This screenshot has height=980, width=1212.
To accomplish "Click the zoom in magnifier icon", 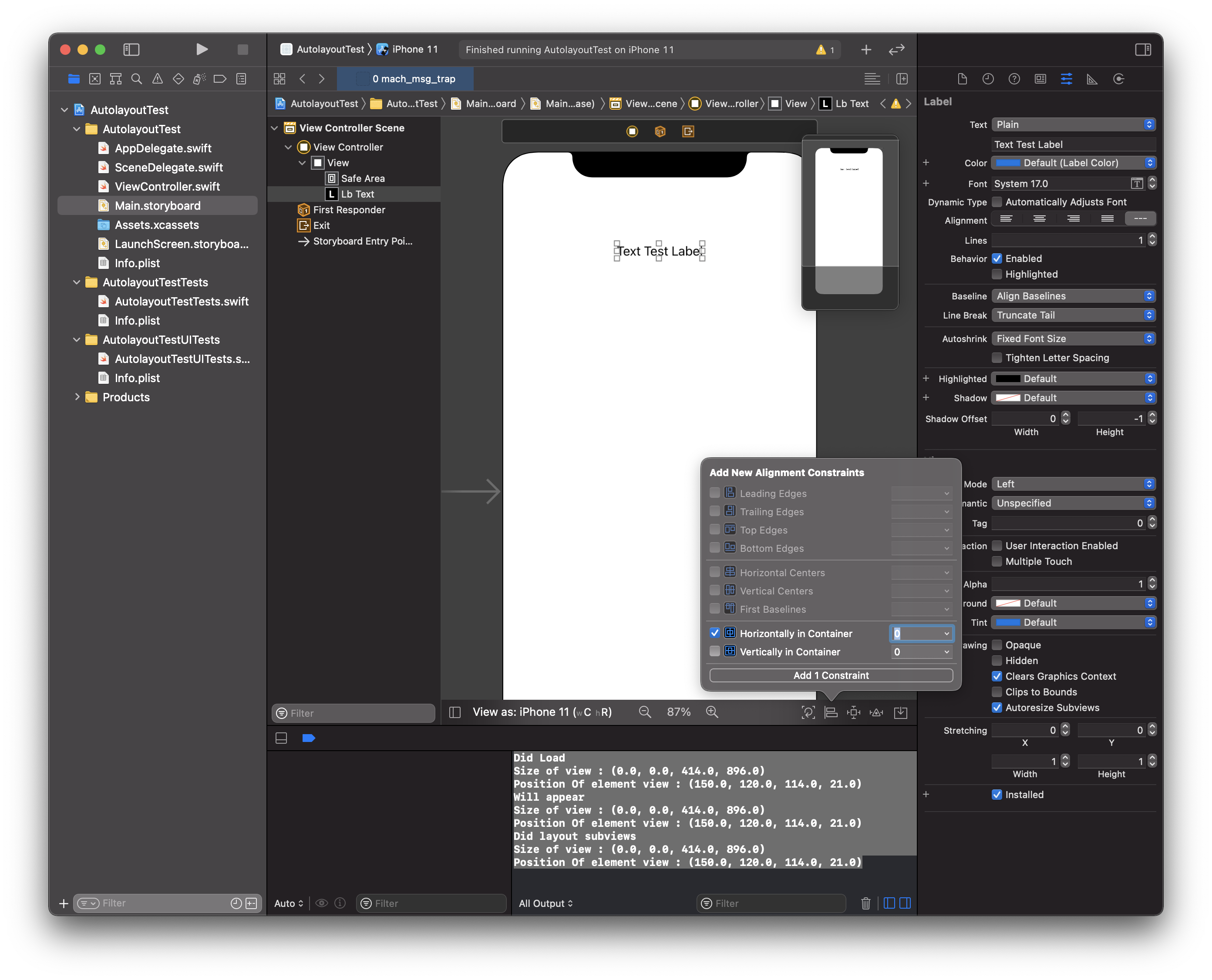I will coord(712,712).
